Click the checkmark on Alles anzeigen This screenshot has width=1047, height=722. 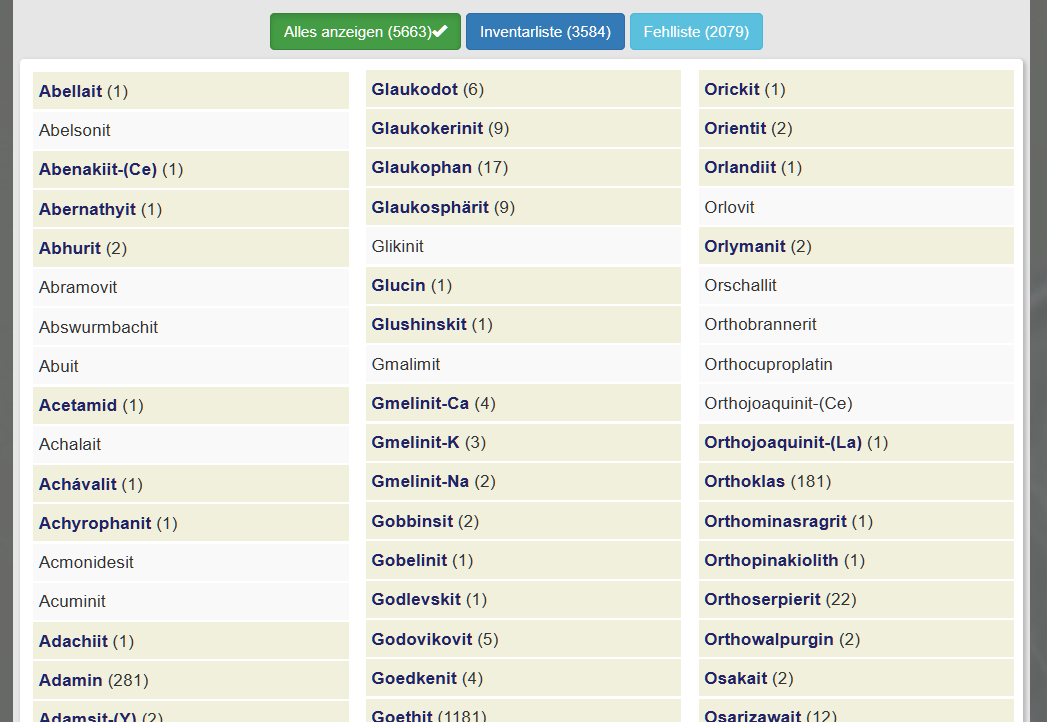click(440, 32)
